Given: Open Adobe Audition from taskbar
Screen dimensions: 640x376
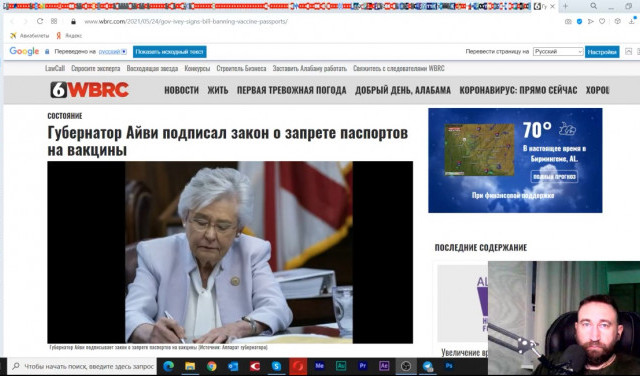Looking at the screenshot, I should click(341, 366).
